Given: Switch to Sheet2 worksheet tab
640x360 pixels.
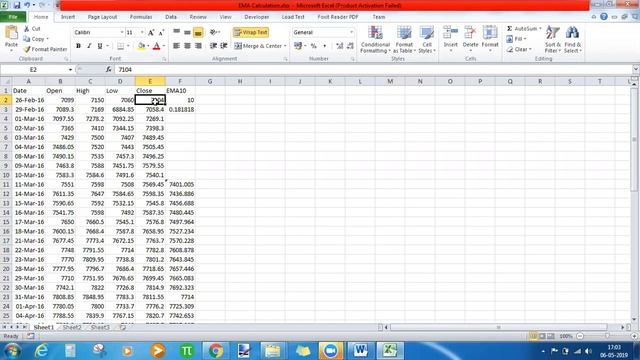Looking at the screenshot, I should coord(72,327).
